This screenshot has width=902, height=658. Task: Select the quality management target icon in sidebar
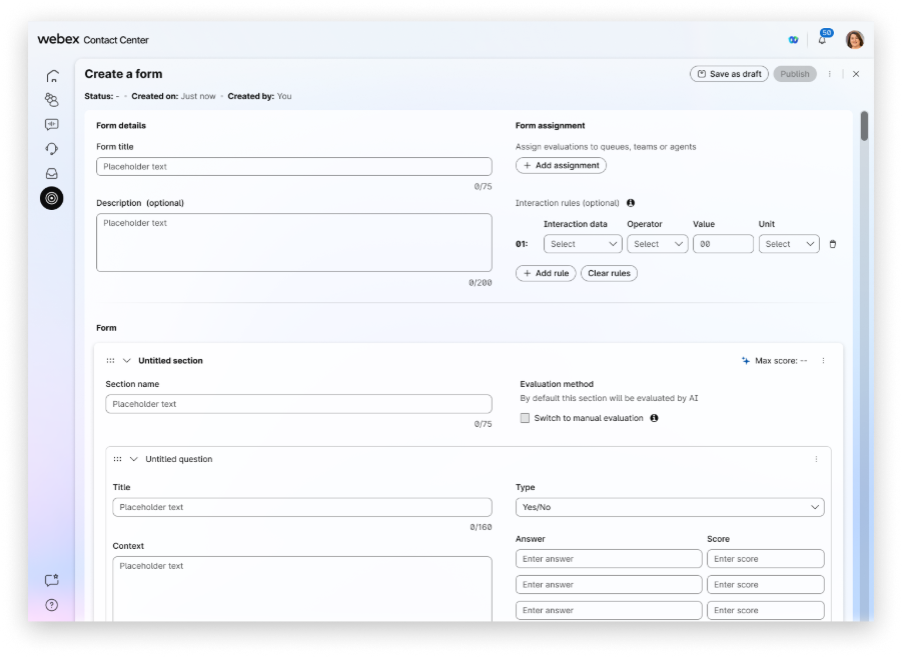pos(52,198)
